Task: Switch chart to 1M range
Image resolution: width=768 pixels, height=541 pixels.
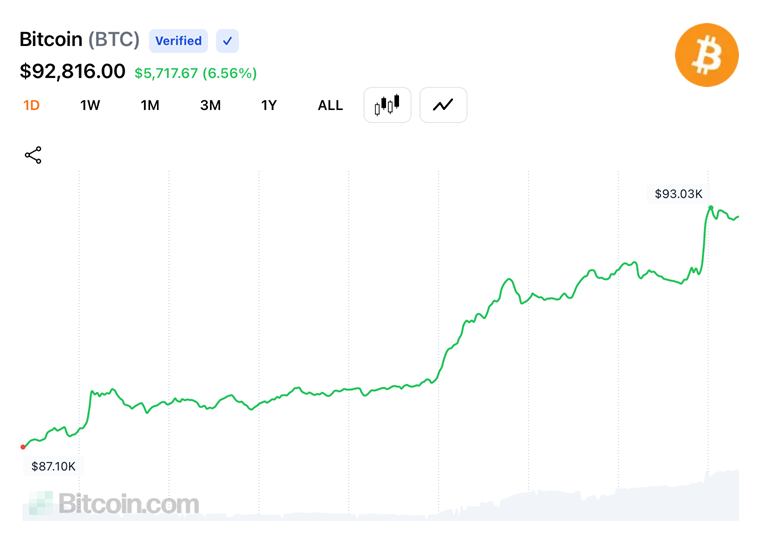Action: (x=150, y=105)
